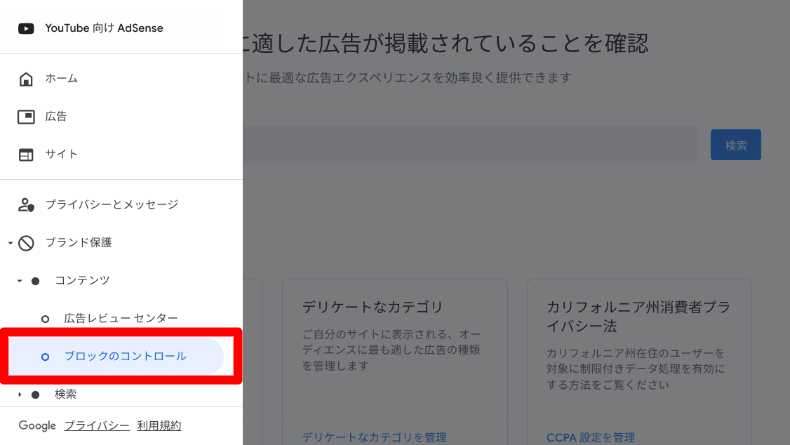Select コンテンツ tree item
Image resolution: width=790 pixels, height=445 pixels.
coord(82,280)
